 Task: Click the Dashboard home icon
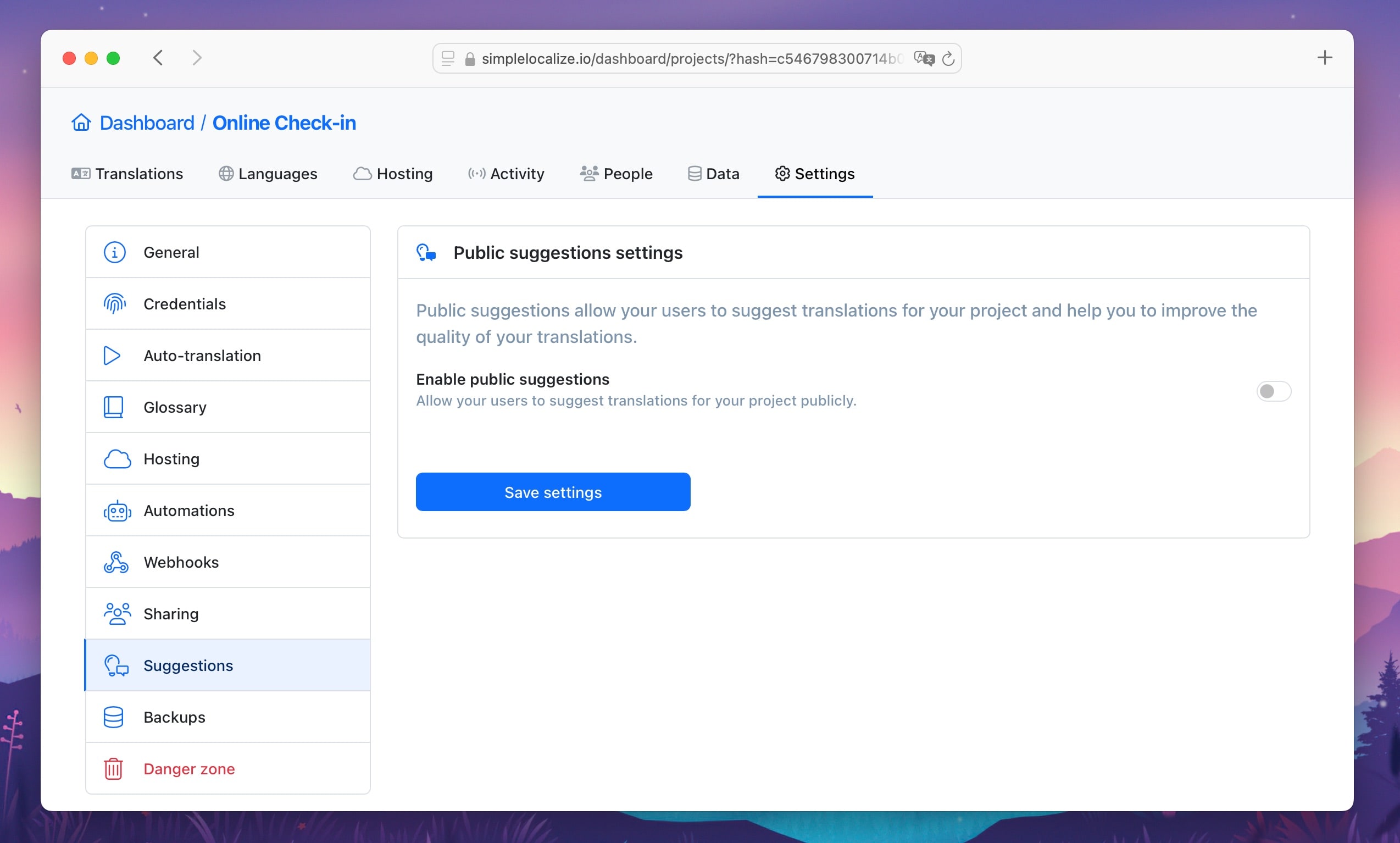click(x=81, y=123)
